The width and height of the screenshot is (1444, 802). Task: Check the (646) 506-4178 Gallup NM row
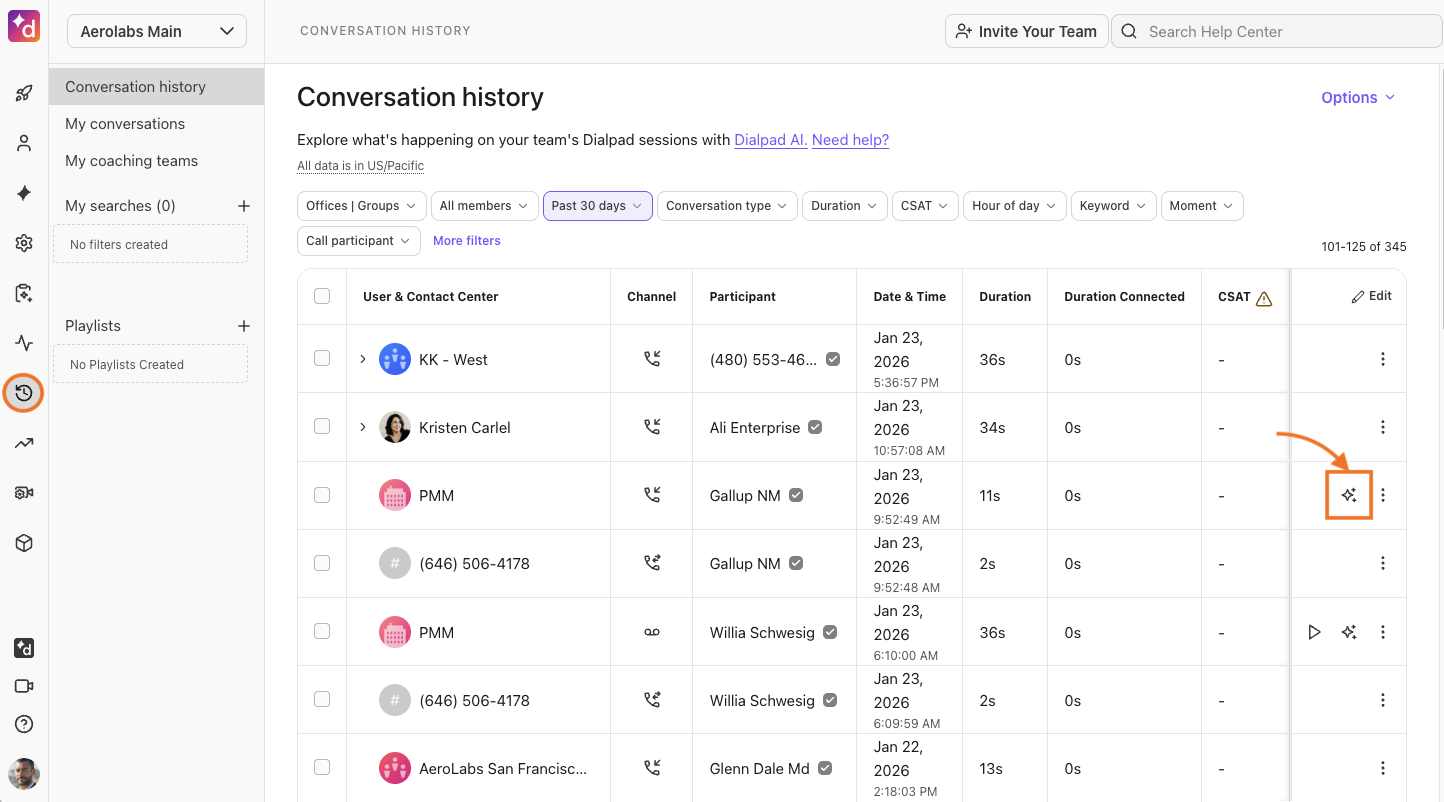click(x=322, y=563)
